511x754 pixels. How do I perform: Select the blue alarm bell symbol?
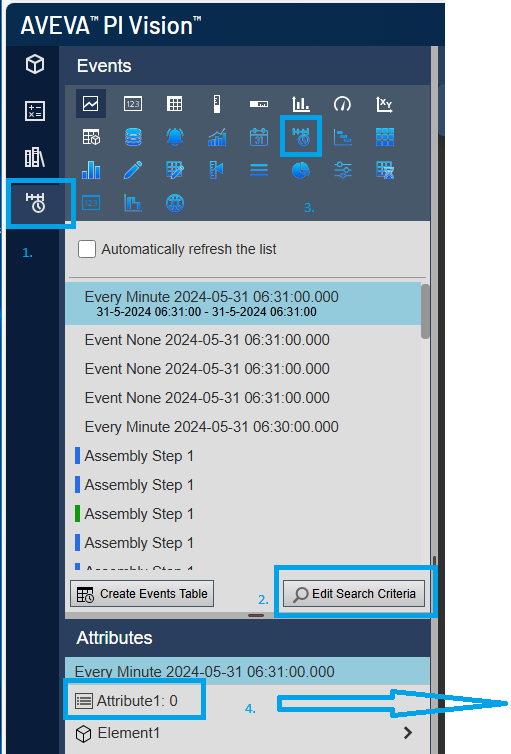175,137
